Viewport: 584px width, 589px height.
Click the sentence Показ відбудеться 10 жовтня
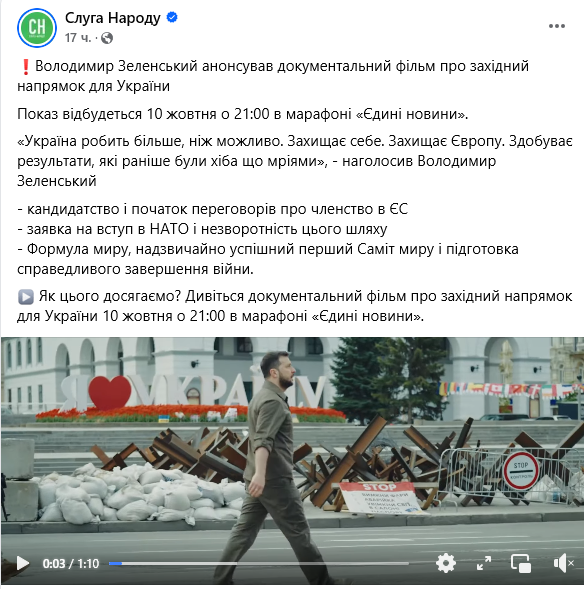click(x=243, y=114)
